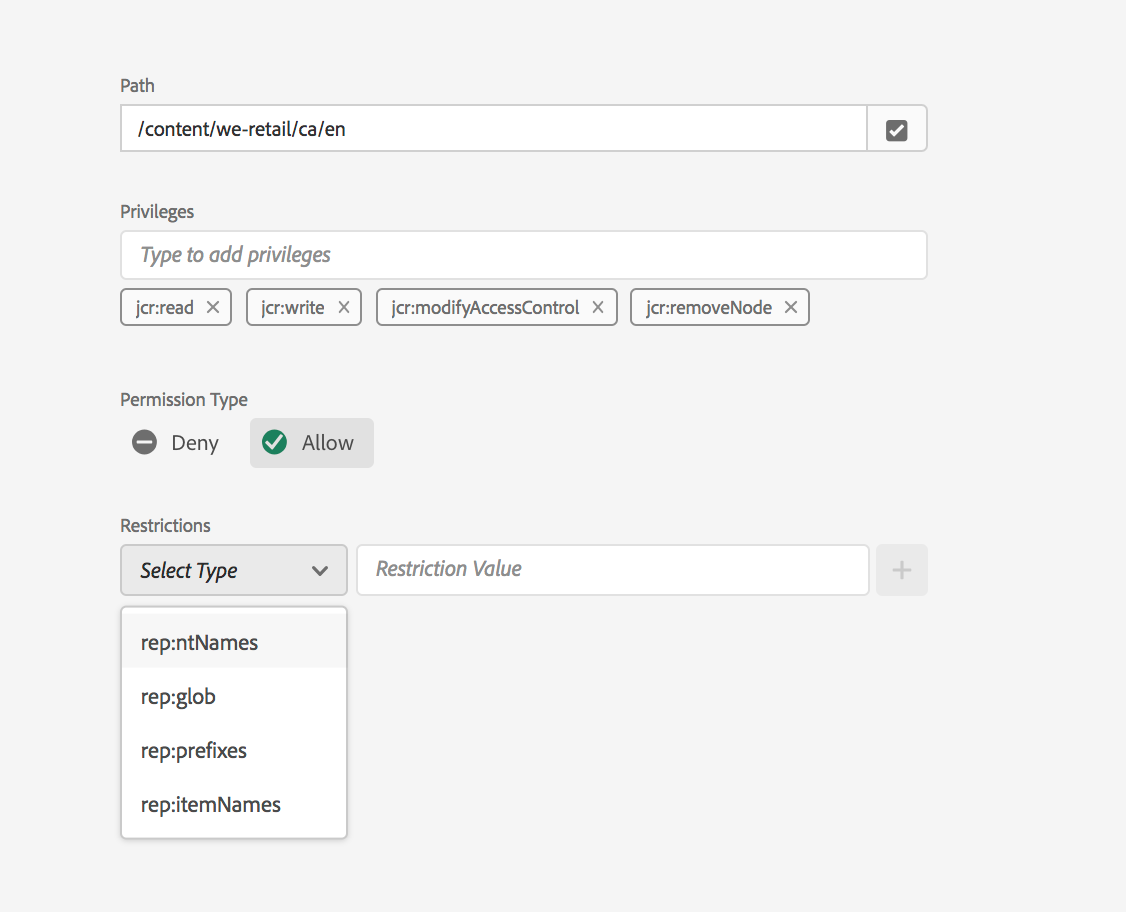The image size is (1126, 912).
Task: Pick rep:prefixes from the dropdown list
Action: click(x=194, y=751)
